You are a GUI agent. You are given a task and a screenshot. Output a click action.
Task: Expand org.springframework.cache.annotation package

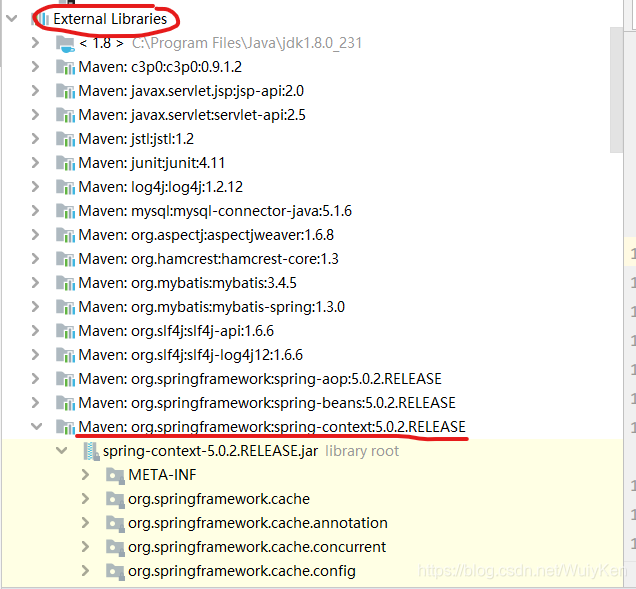[x=85, y=522]
